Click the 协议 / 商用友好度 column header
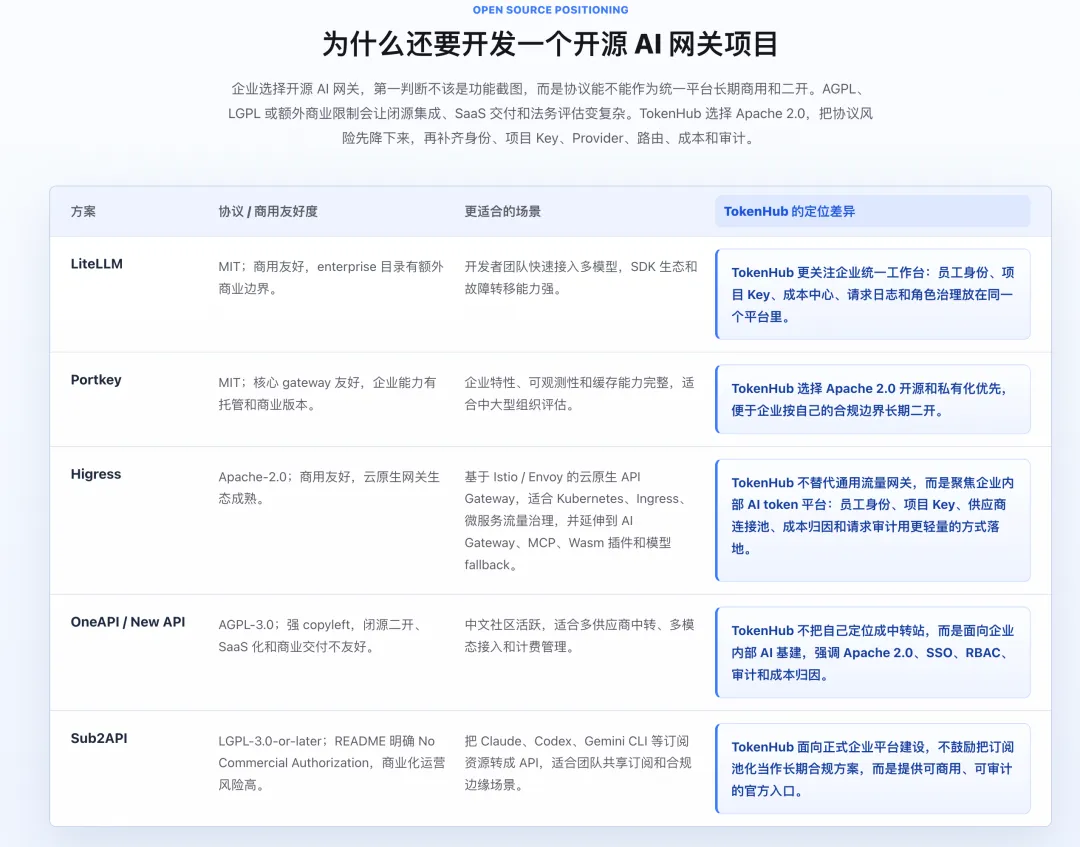Screen dimensions: 1080x847 (x=268, y=211)
